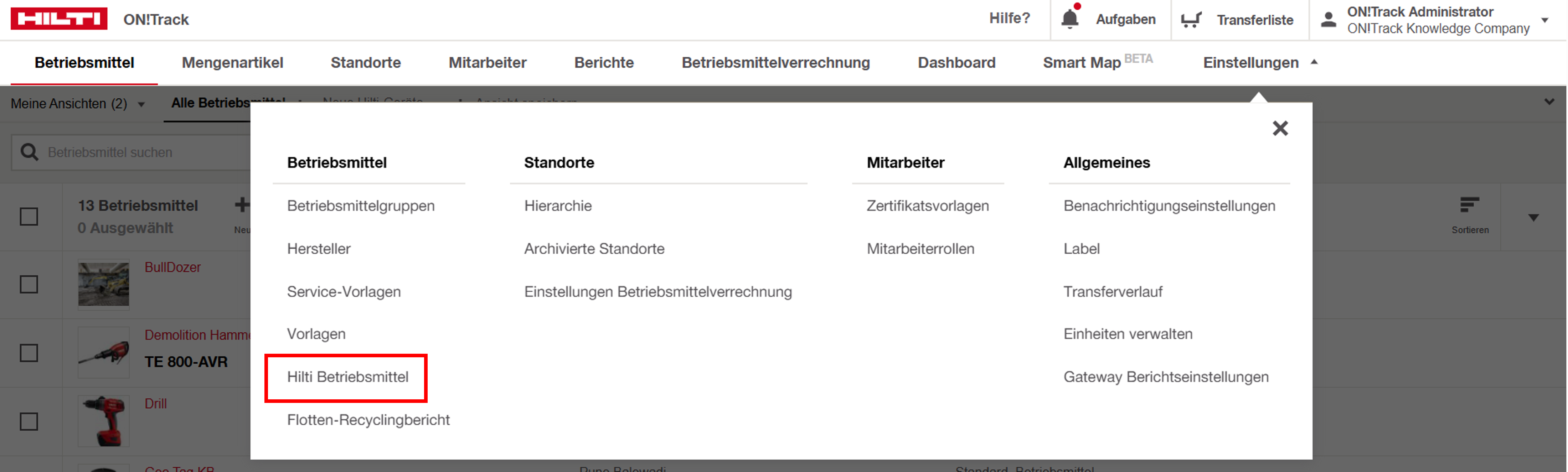
Task: Select Hilti Betriebsmittel menu entry
Action: (x=347, y=377)
